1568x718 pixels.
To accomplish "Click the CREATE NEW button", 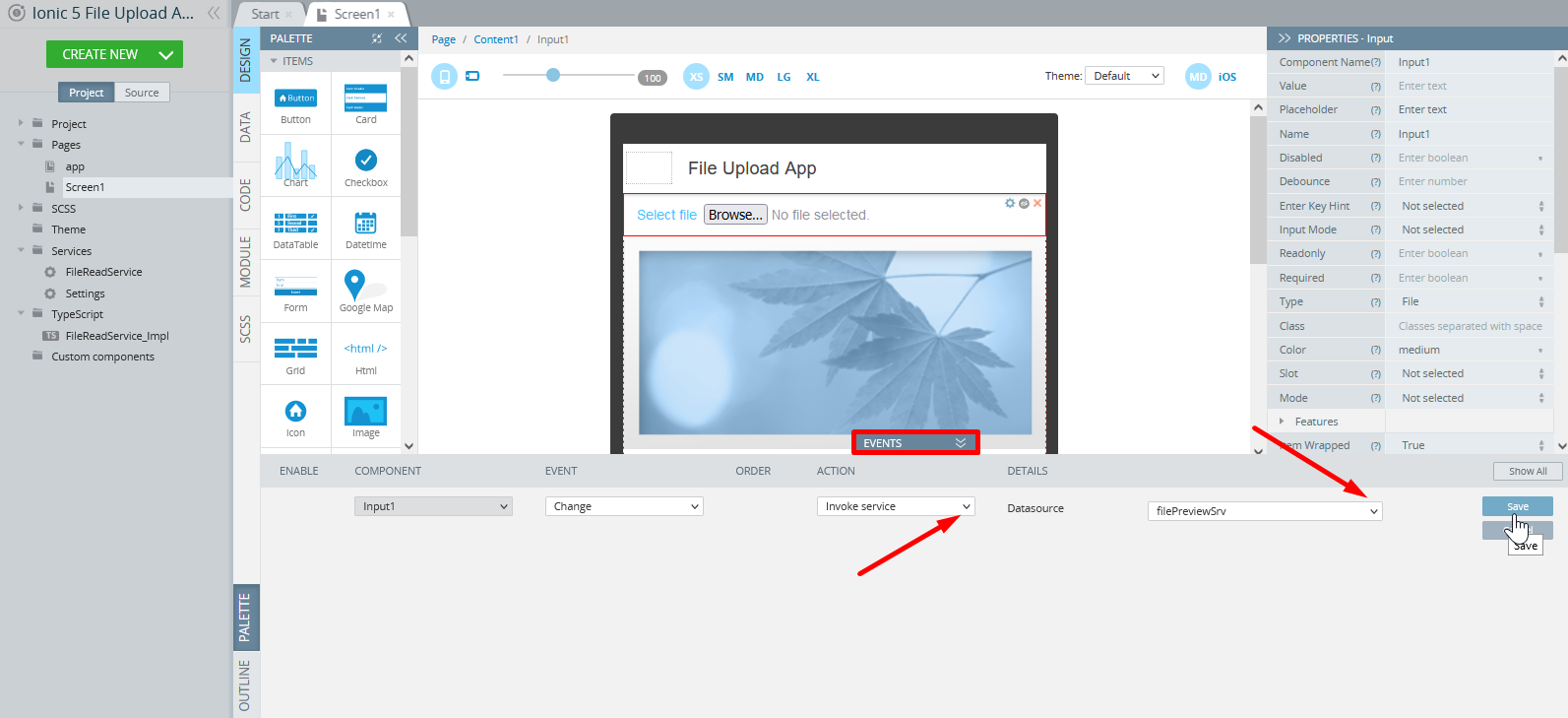I will click(114, 54).
